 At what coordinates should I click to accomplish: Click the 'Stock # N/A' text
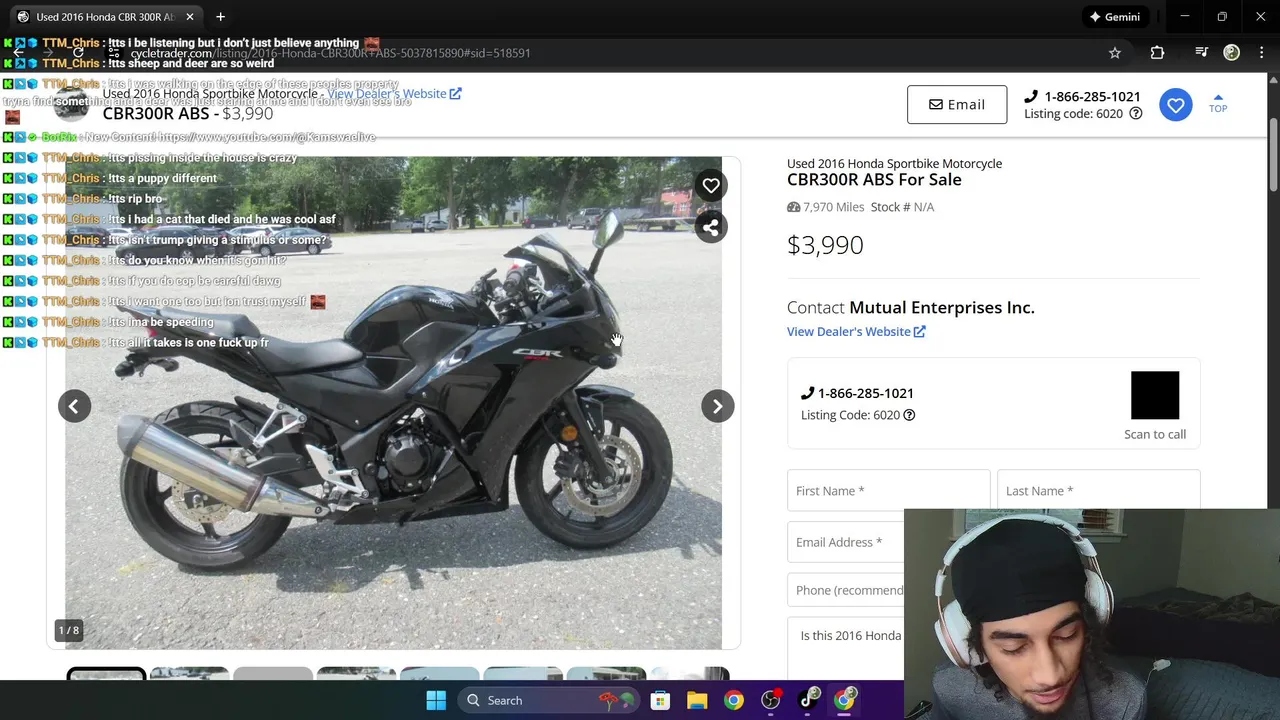(902, 207)
